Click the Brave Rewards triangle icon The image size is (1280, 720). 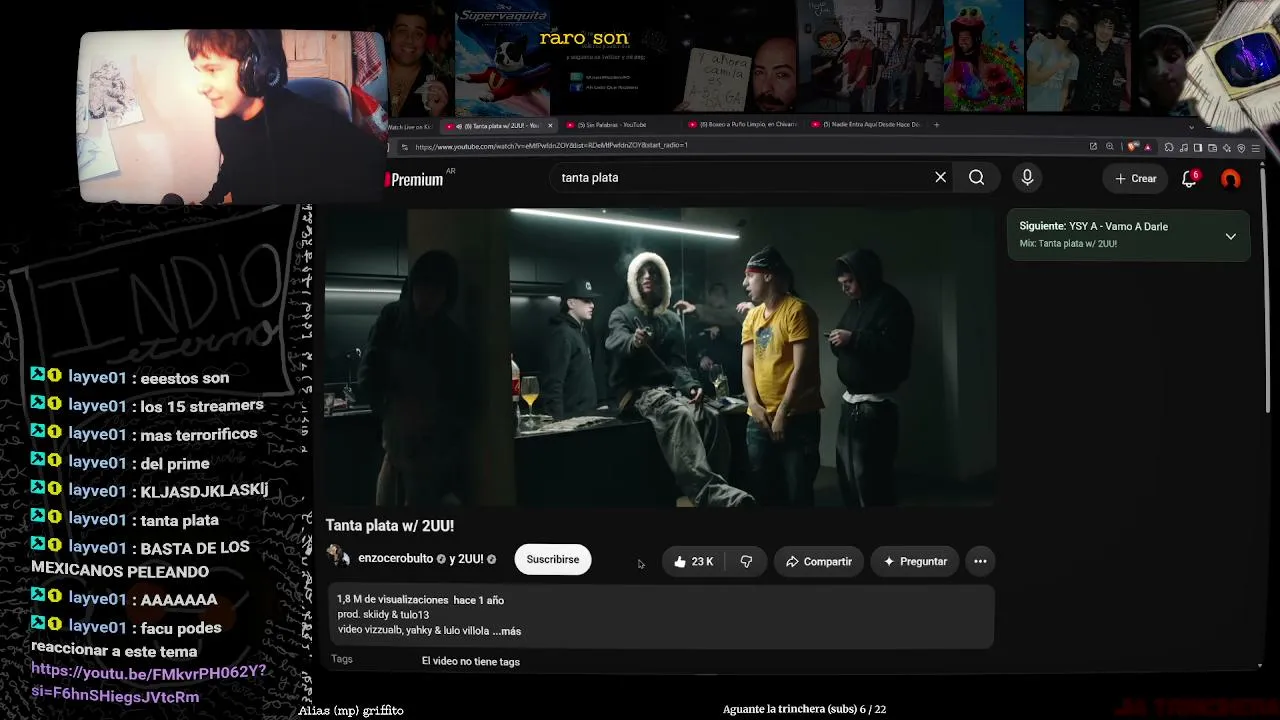click(1147, 147)
